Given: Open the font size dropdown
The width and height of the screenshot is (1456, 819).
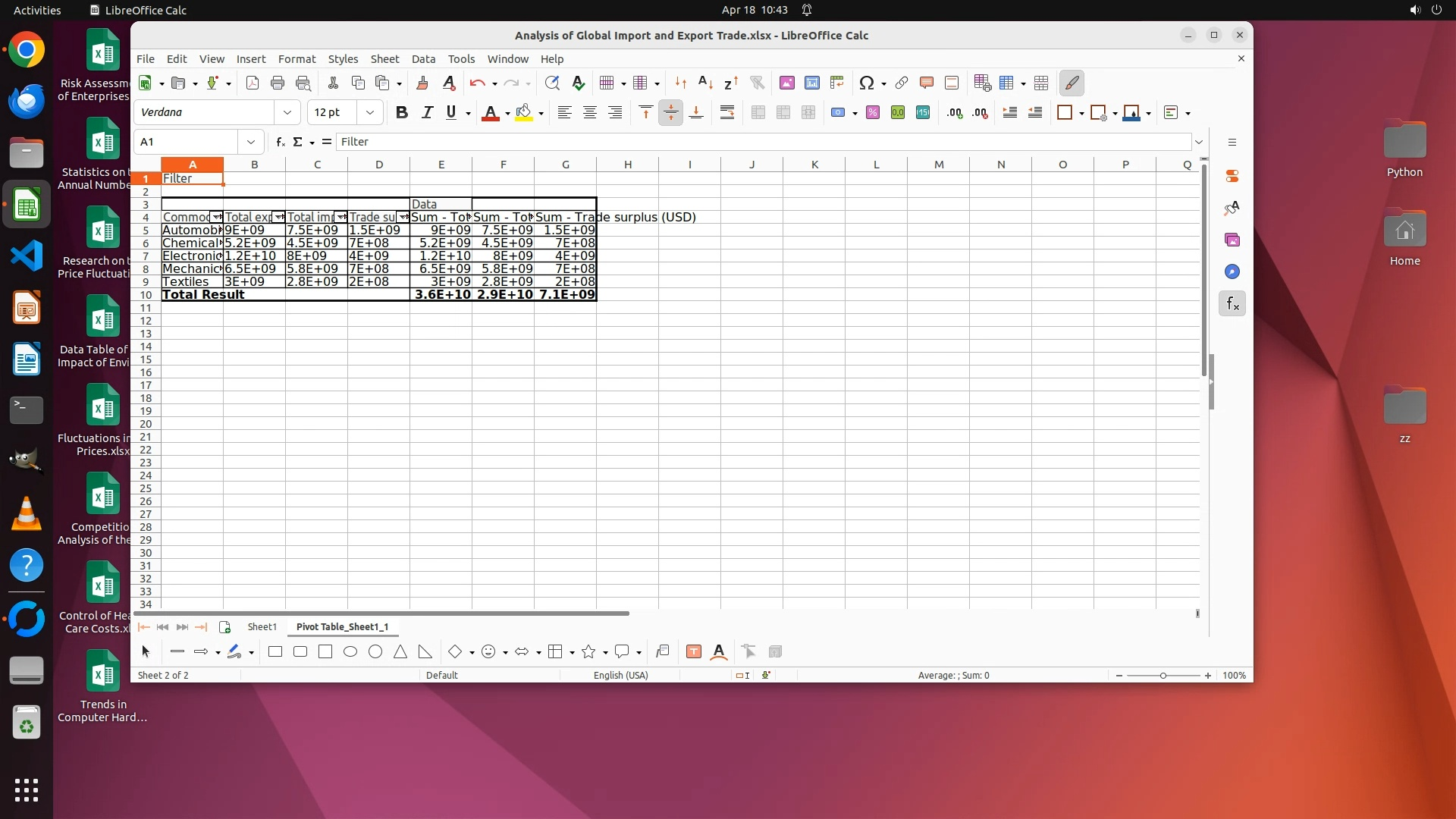Looking at the screenshot, I should (370, 112).
